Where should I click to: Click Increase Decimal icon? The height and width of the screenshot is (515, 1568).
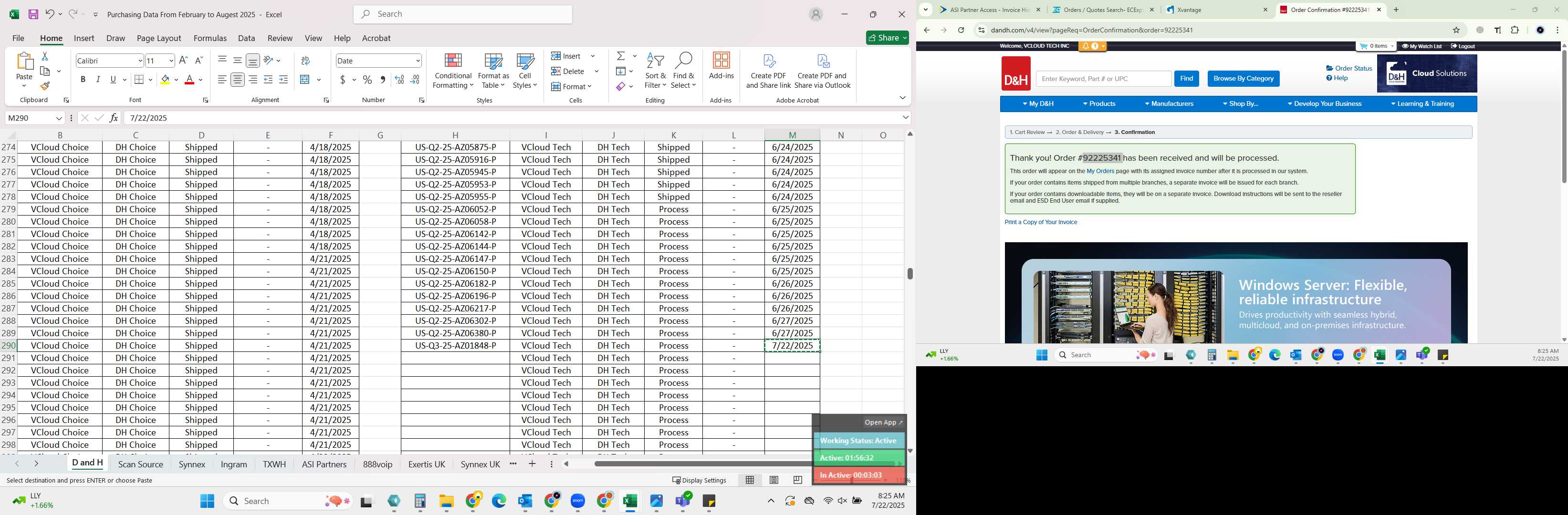(399, 80)
